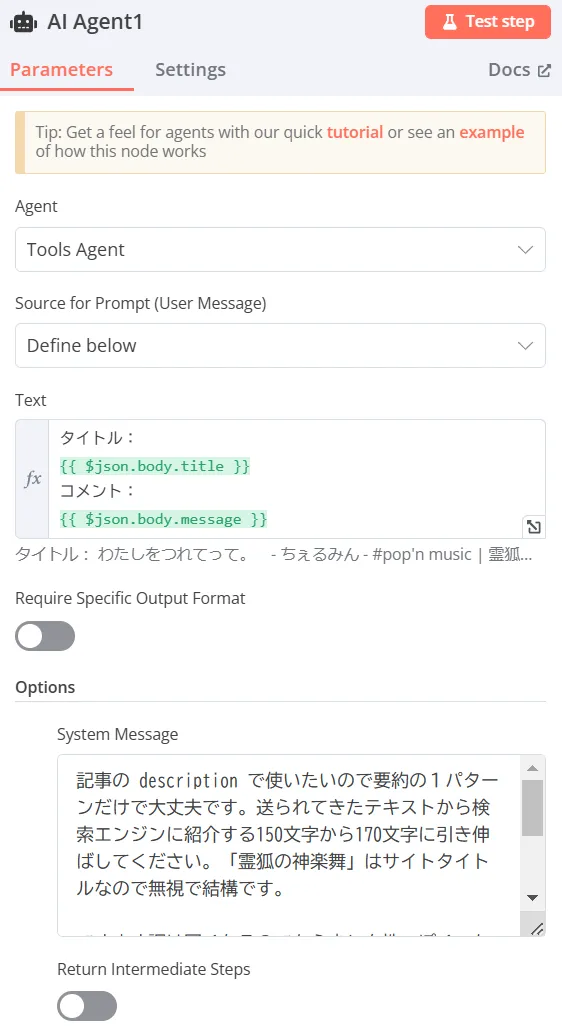Run the Test step button
Screen dimensions: 562x1026
coord(488,22)
